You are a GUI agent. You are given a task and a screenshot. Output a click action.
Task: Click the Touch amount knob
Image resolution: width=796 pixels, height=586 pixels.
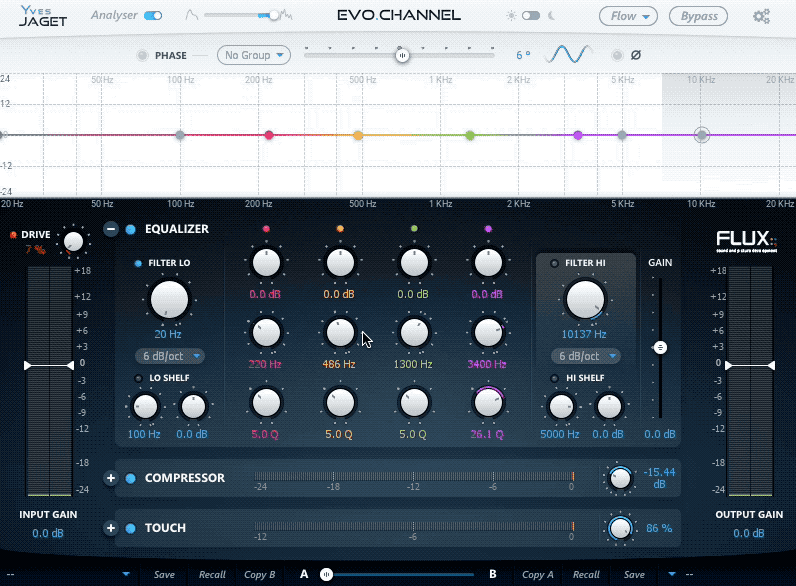[x=620, y=528]
